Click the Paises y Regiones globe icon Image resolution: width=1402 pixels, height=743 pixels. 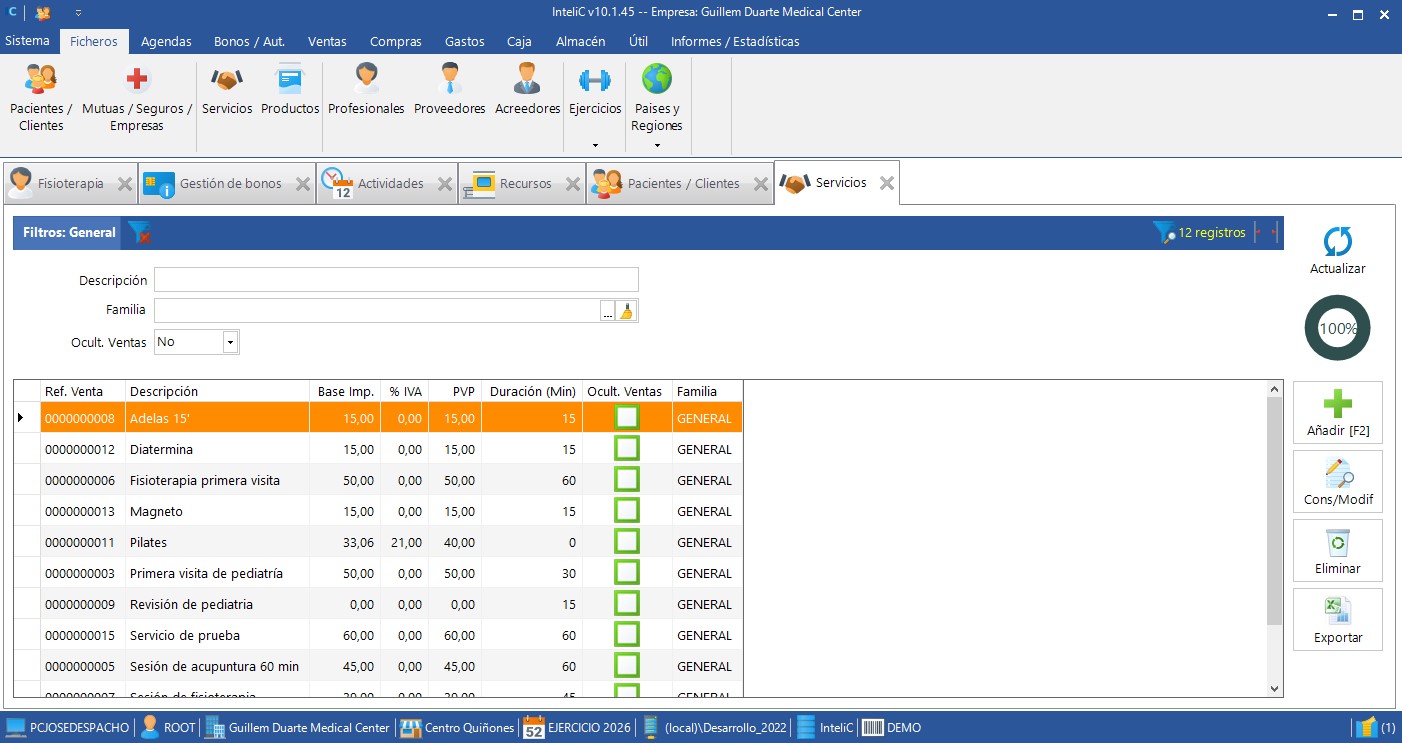(657, 79)
